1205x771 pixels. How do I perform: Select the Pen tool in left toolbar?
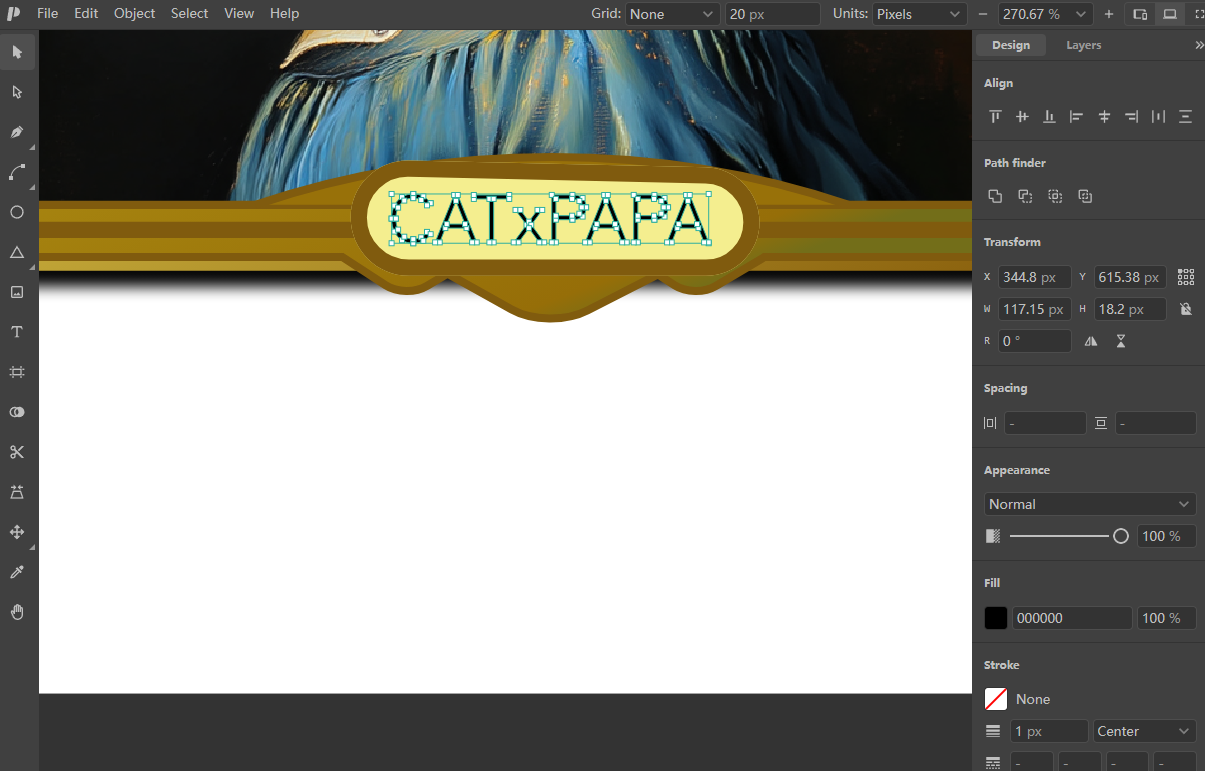click(17, 132)
